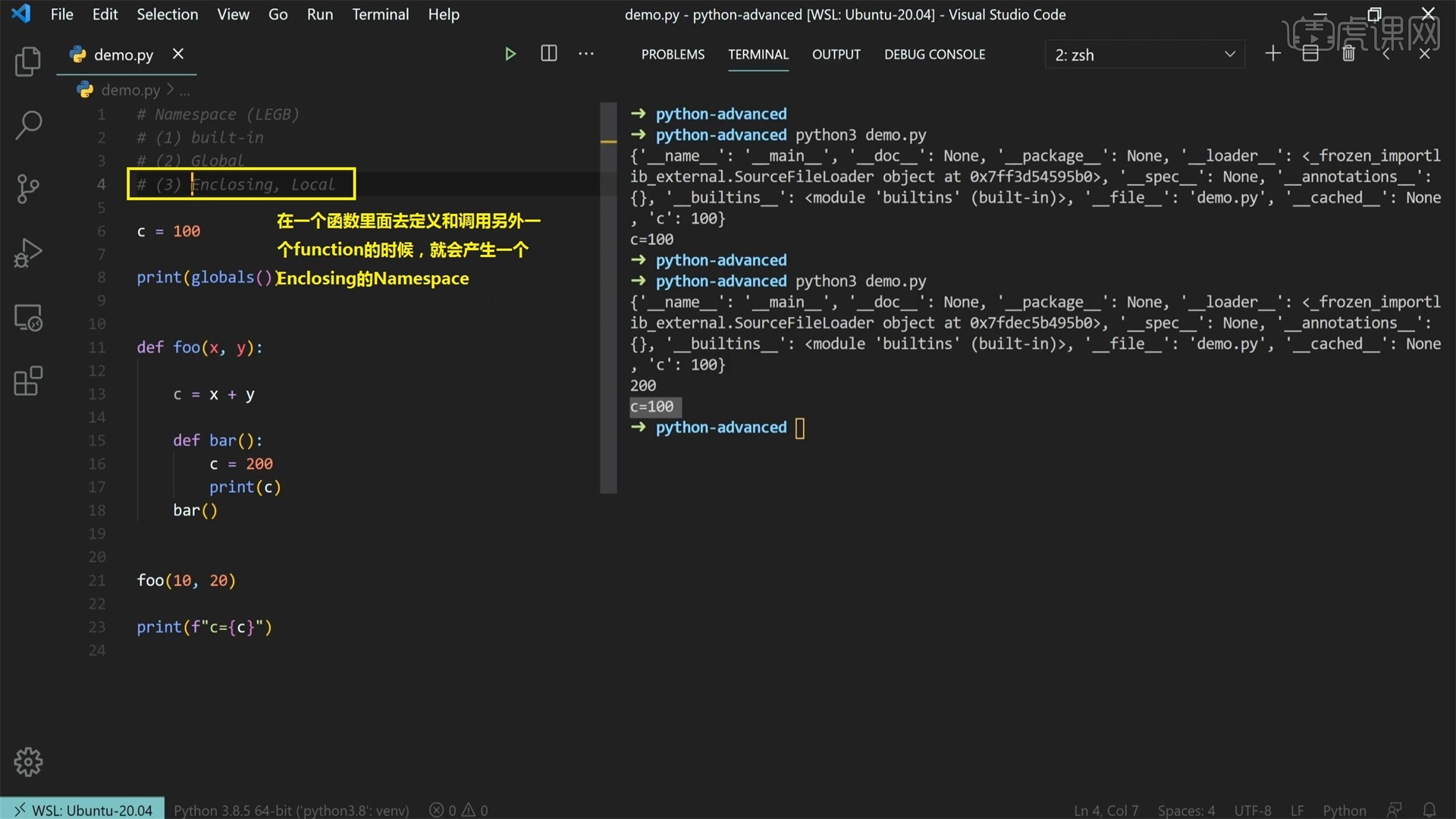1456x819 pixels.
Task: Create a new terminal with plus icon
Action: point(1272,53)
